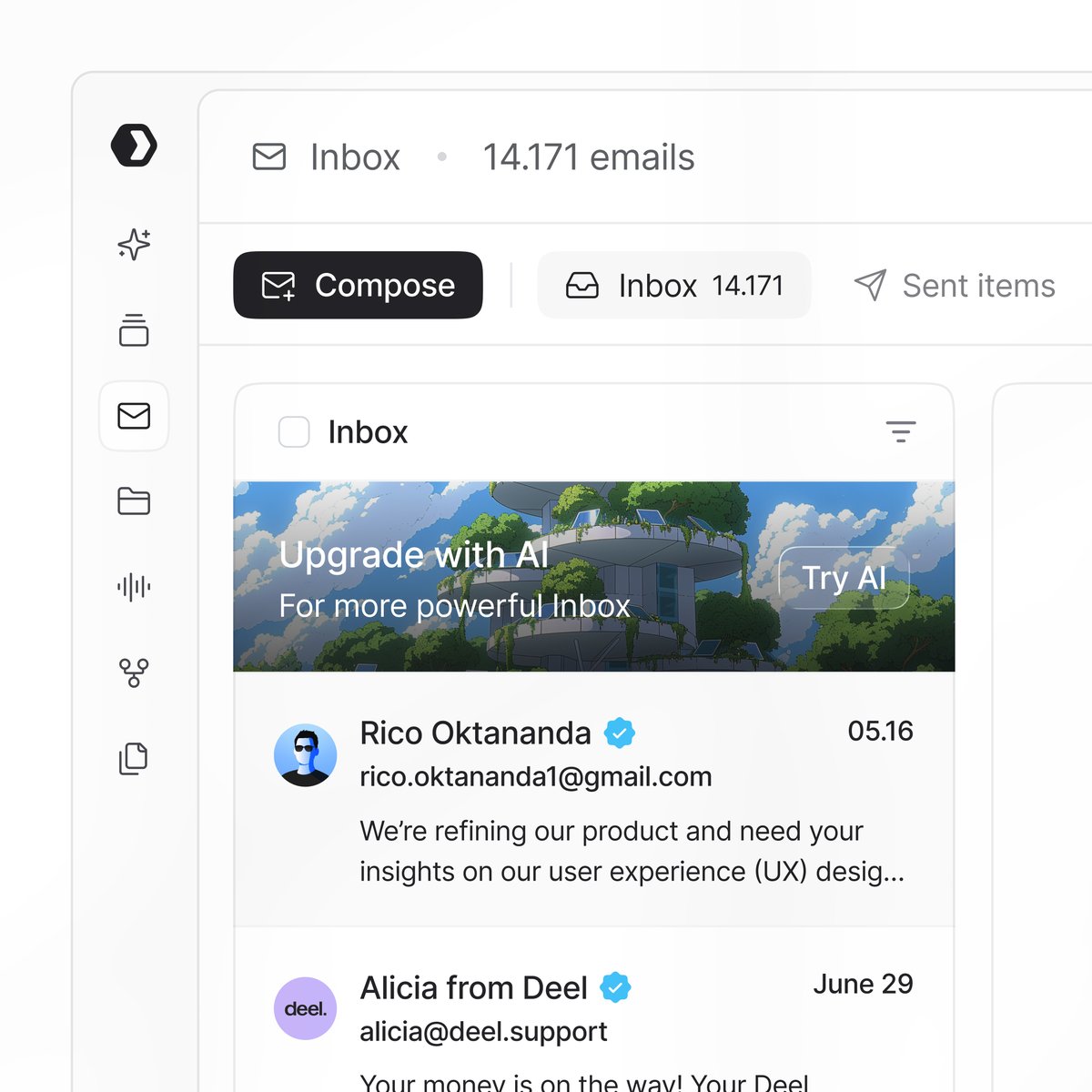Screen dimensions: 1092x1092
Task: Open the AI assistant sparkle icon
Action: [x=134, y=245]
